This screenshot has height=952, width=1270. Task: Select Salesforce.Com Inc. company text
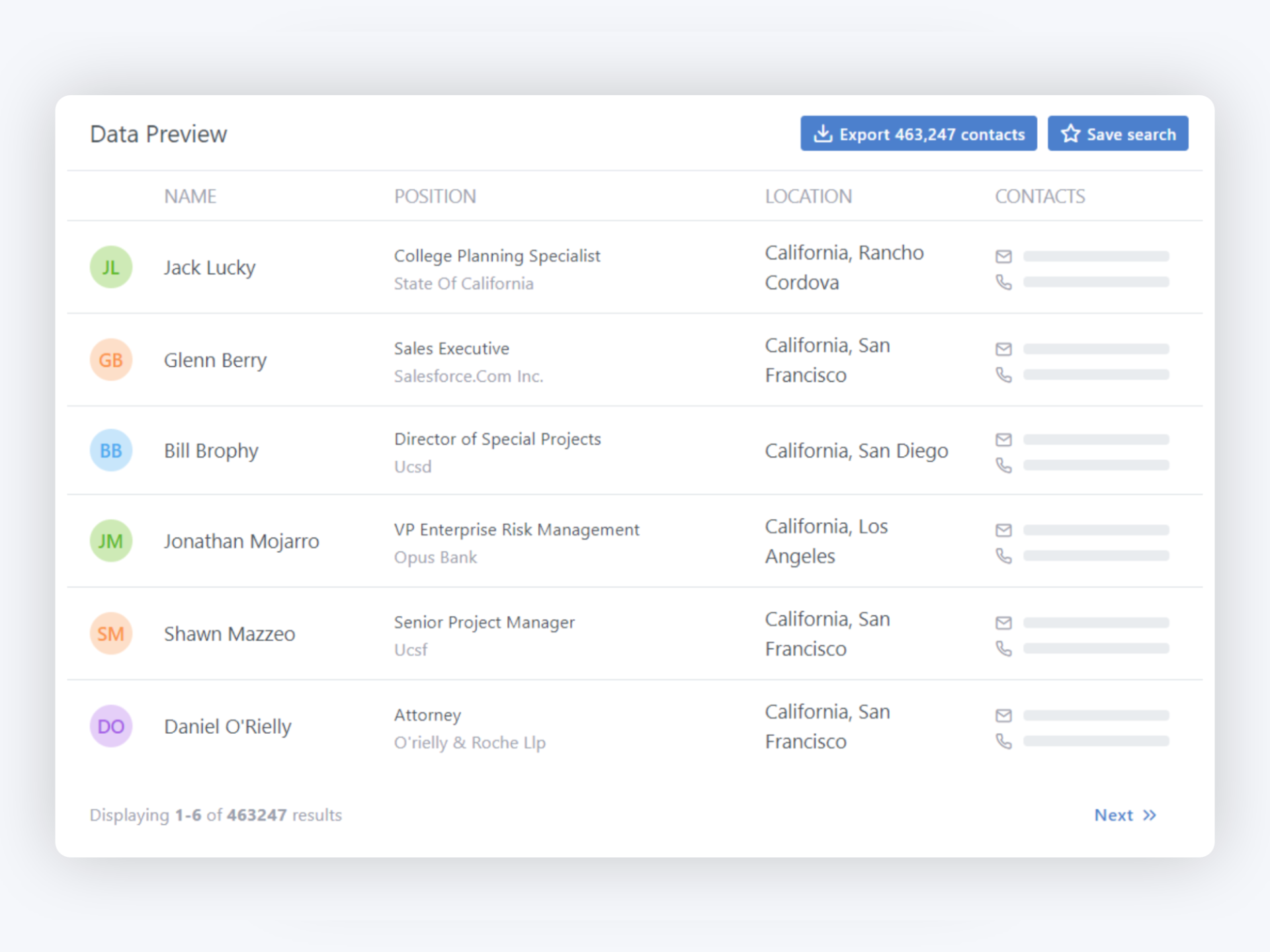click(x=468, y=376)
